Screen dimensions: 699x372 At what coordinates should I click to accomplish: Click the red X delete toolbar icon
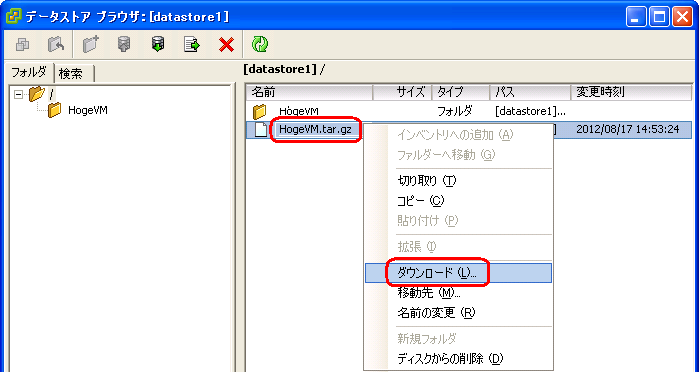pyautogui.click(x=226, y=45)
